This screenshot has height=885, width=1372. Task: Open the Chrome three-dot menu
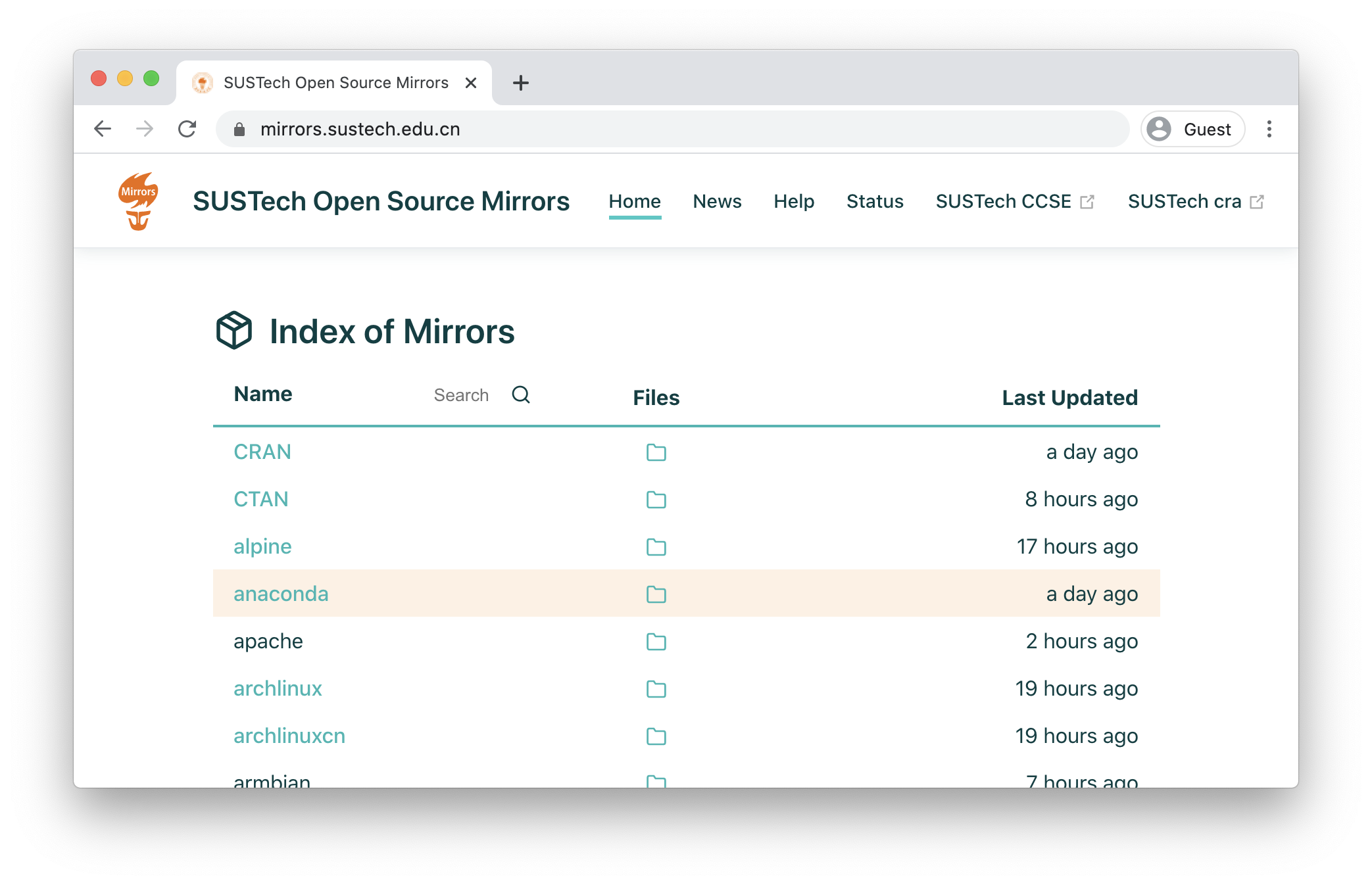[1269, 129]
